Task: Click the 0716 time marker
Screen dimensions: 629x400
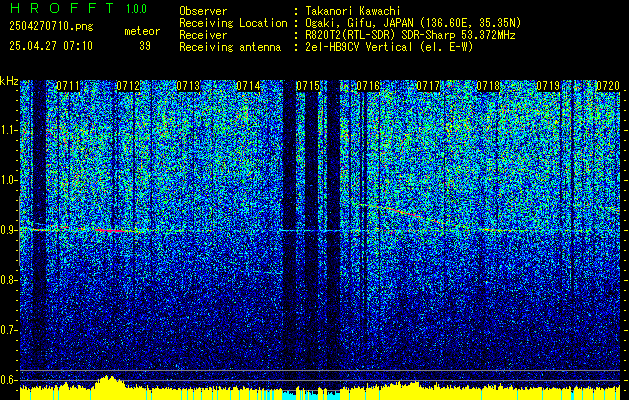Action: [x=368, y=86]
